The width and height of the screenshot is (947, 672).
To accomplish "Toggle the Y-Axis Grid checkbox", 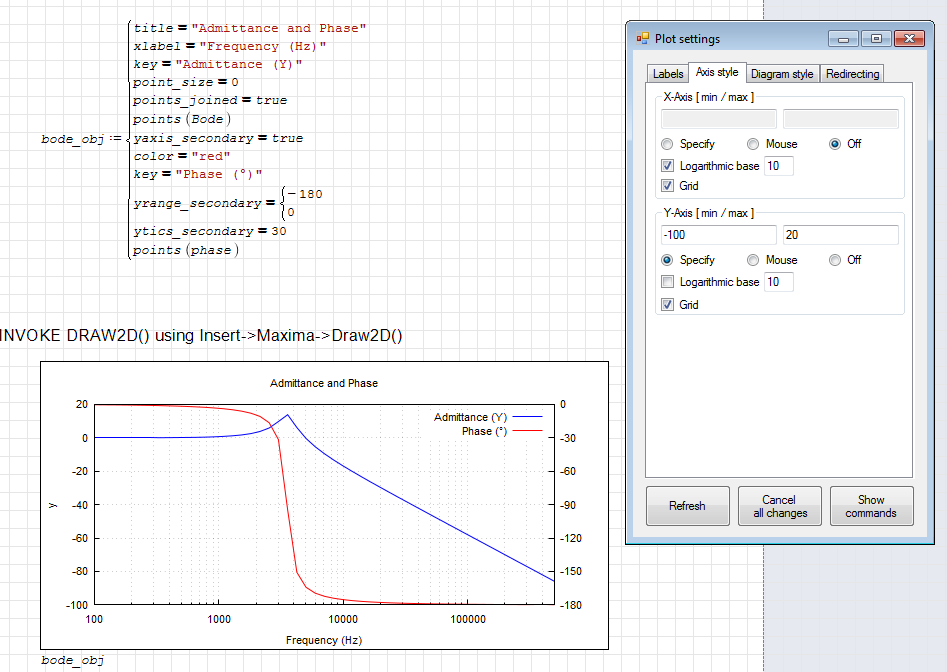I will click(668, 304).
